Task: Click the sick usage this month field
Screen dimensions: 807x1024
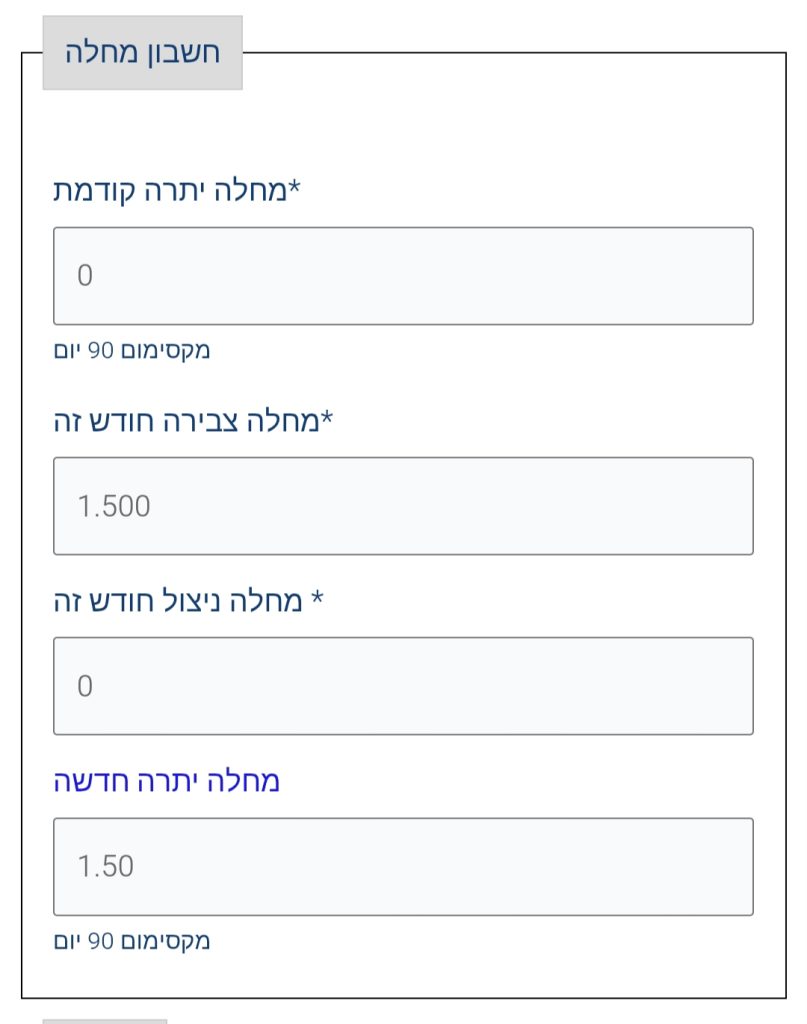Action: click(403, 686)
